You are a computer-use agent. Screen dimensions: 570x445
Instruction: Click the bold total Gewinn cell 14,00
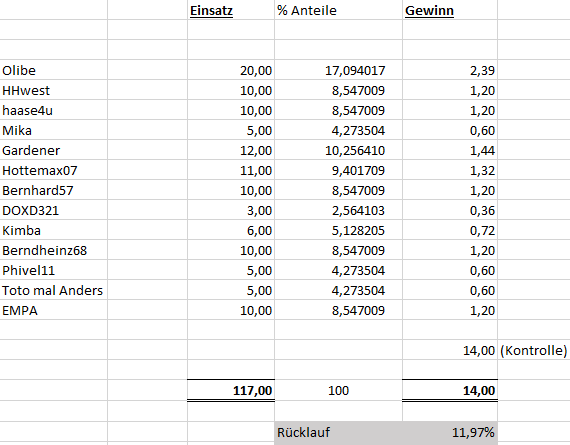tap(450, 390)
